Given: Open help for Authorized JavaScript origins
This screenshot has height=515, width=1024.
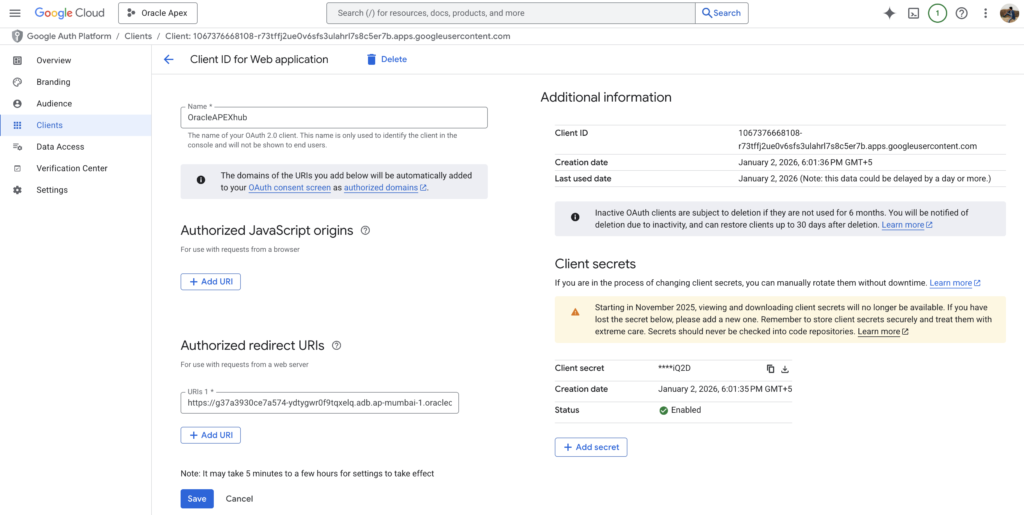Looking at the screenshot, I should tap(365, 230).
